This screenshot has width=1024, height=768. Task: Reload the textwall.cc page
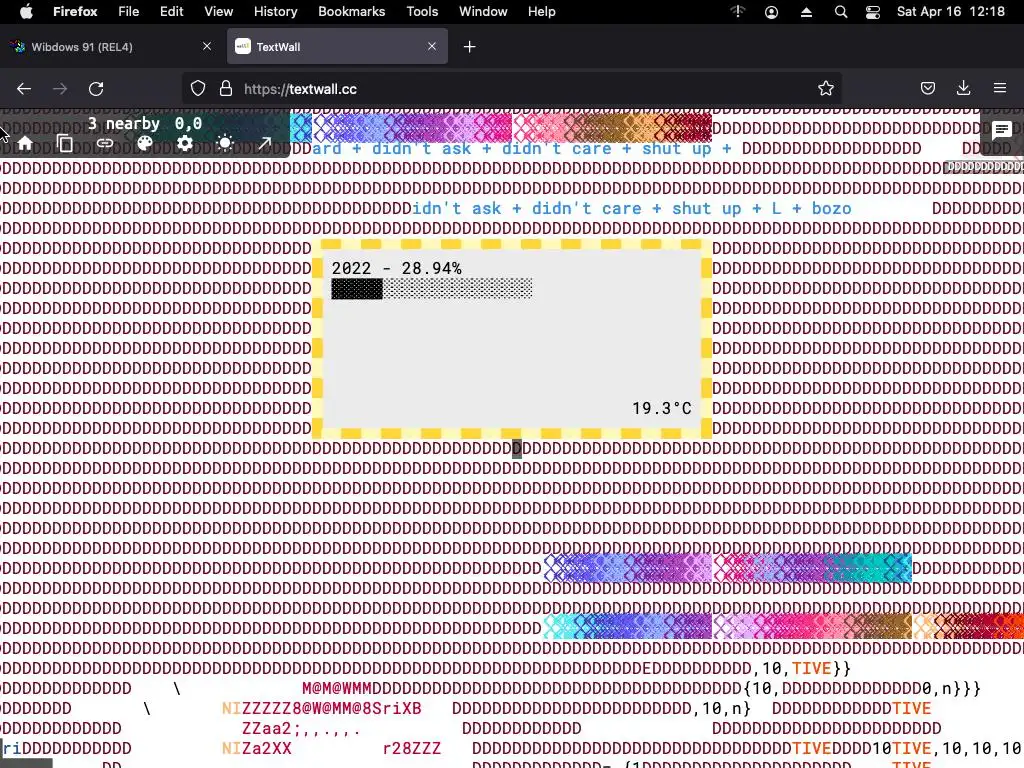click(96, 89)
